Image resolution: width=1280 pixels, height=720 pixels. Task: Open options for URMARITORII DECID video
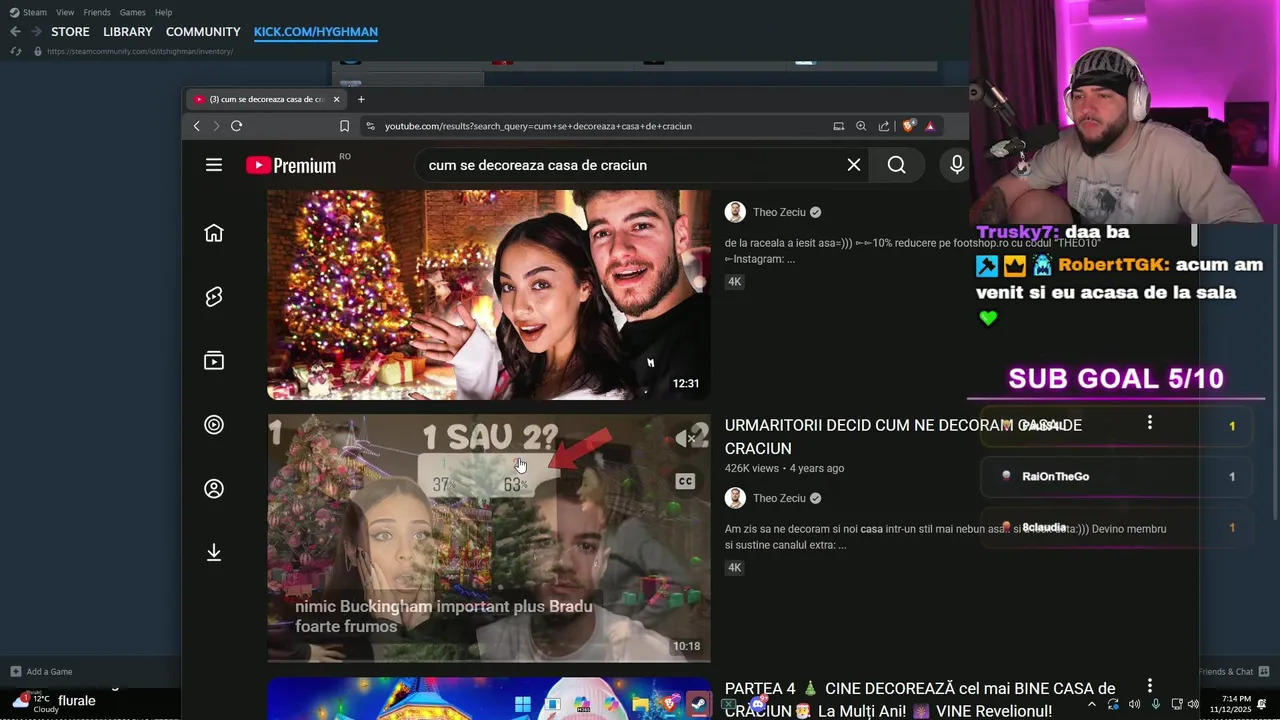coord(1149,423)
